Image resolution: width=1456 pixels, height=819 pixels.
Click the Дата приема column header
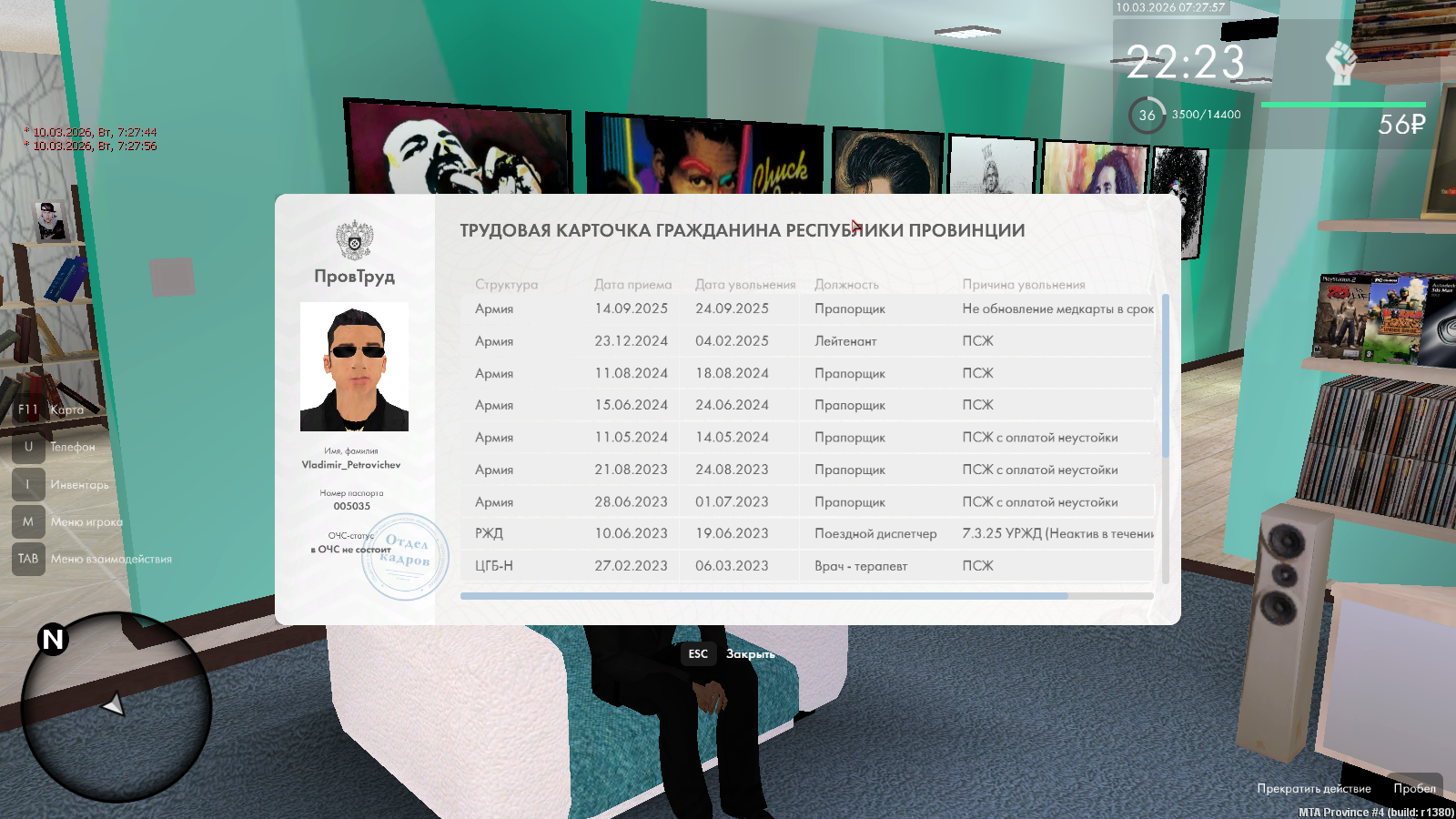[632, 285]
